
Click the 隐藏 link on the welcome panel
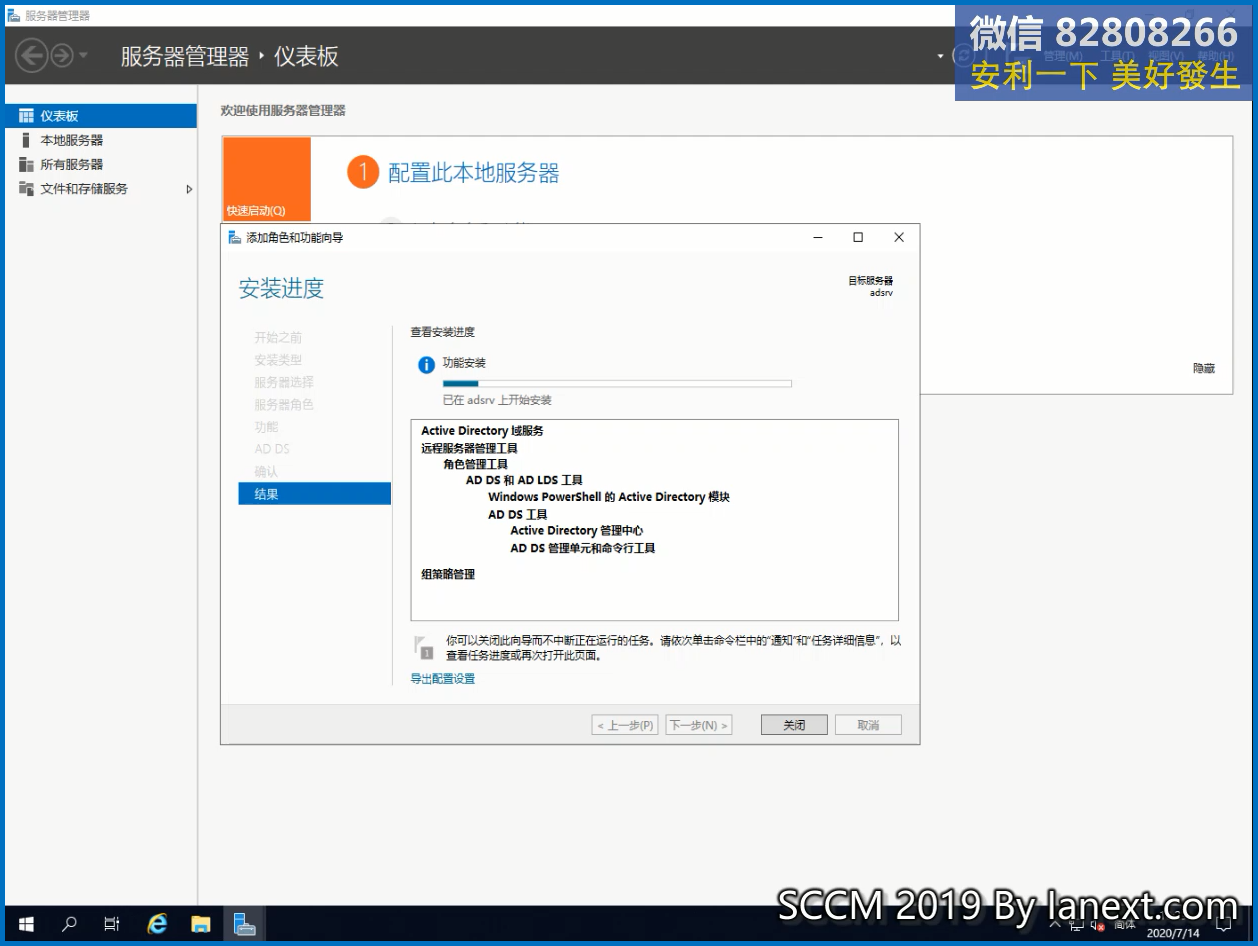tap(1204, 368)
